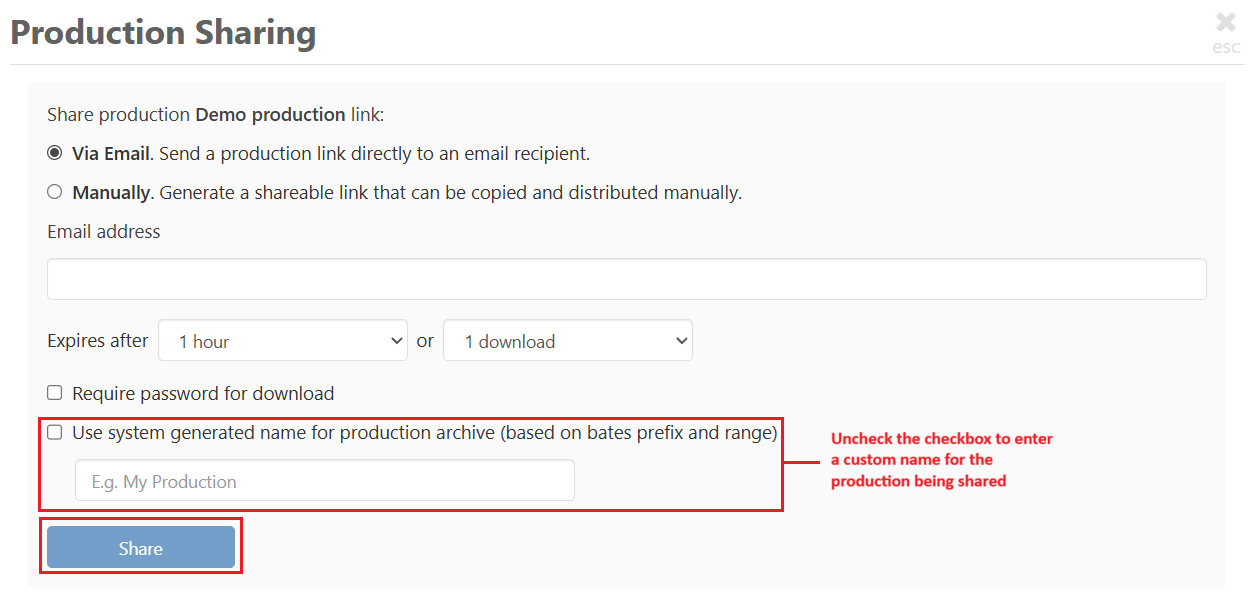Screen dimensions: 1250x599
Task: Uncheck the system generated name checkbox
Action: click(x=55, y=432)
